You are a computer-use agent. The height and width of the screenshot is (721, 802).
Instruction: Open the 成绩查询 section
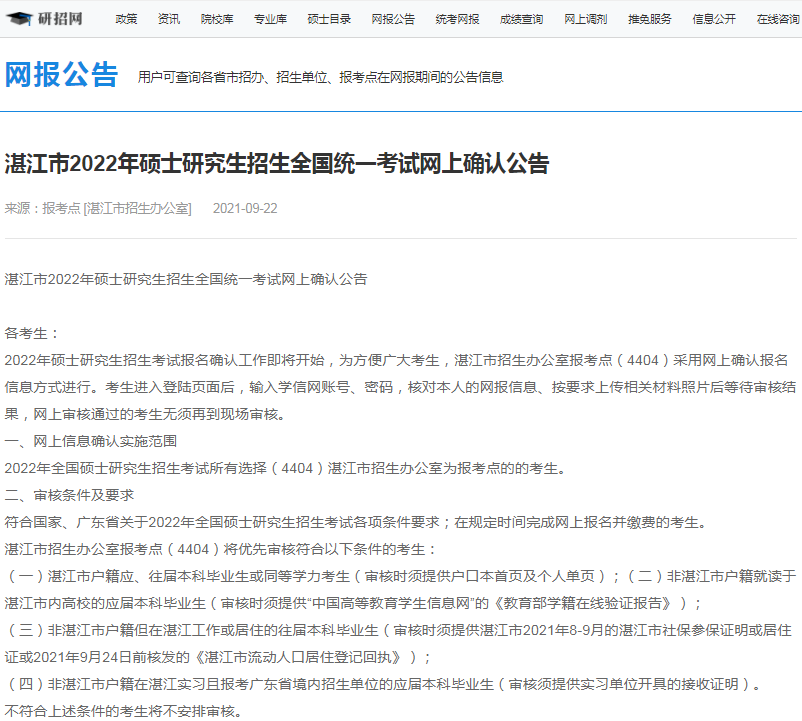point(520,18)
